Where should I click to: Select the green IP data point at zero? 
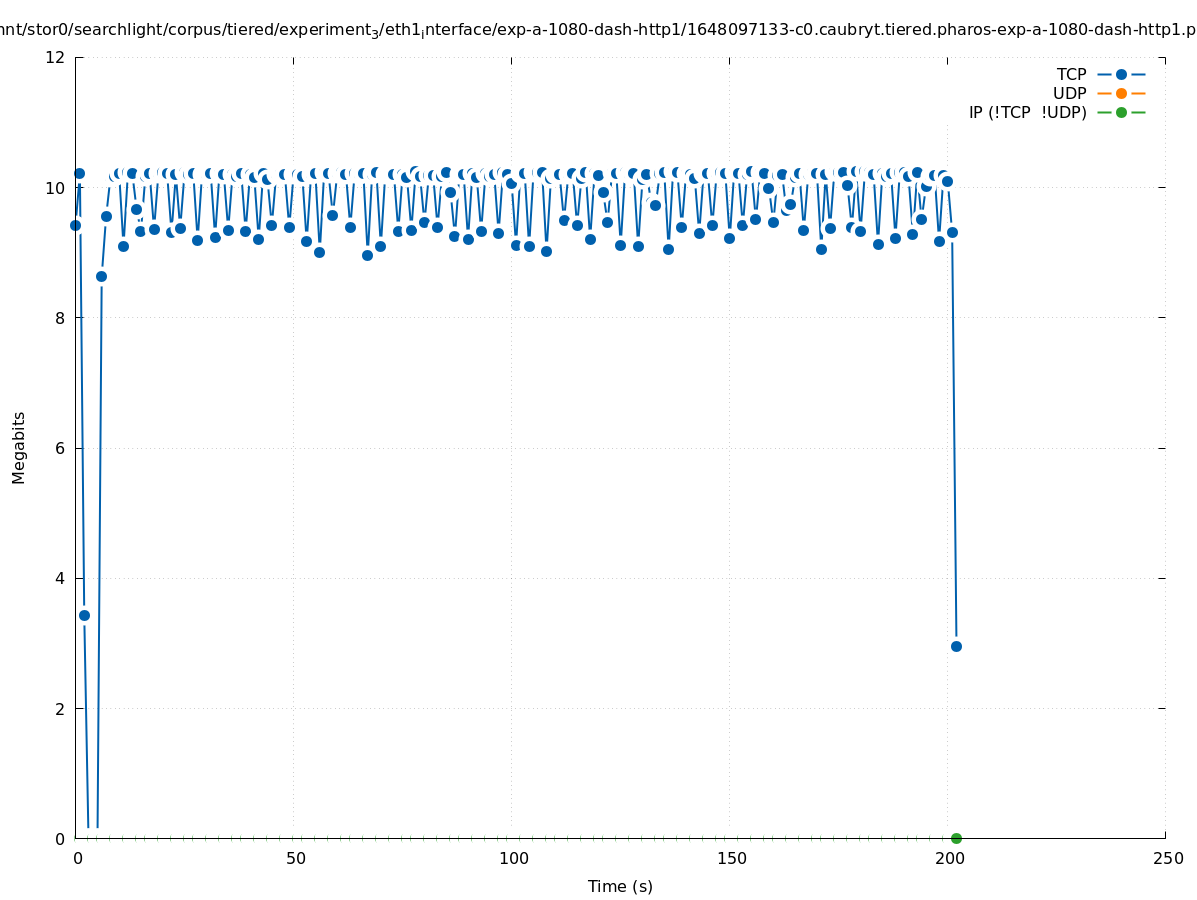tap(956, 838)
